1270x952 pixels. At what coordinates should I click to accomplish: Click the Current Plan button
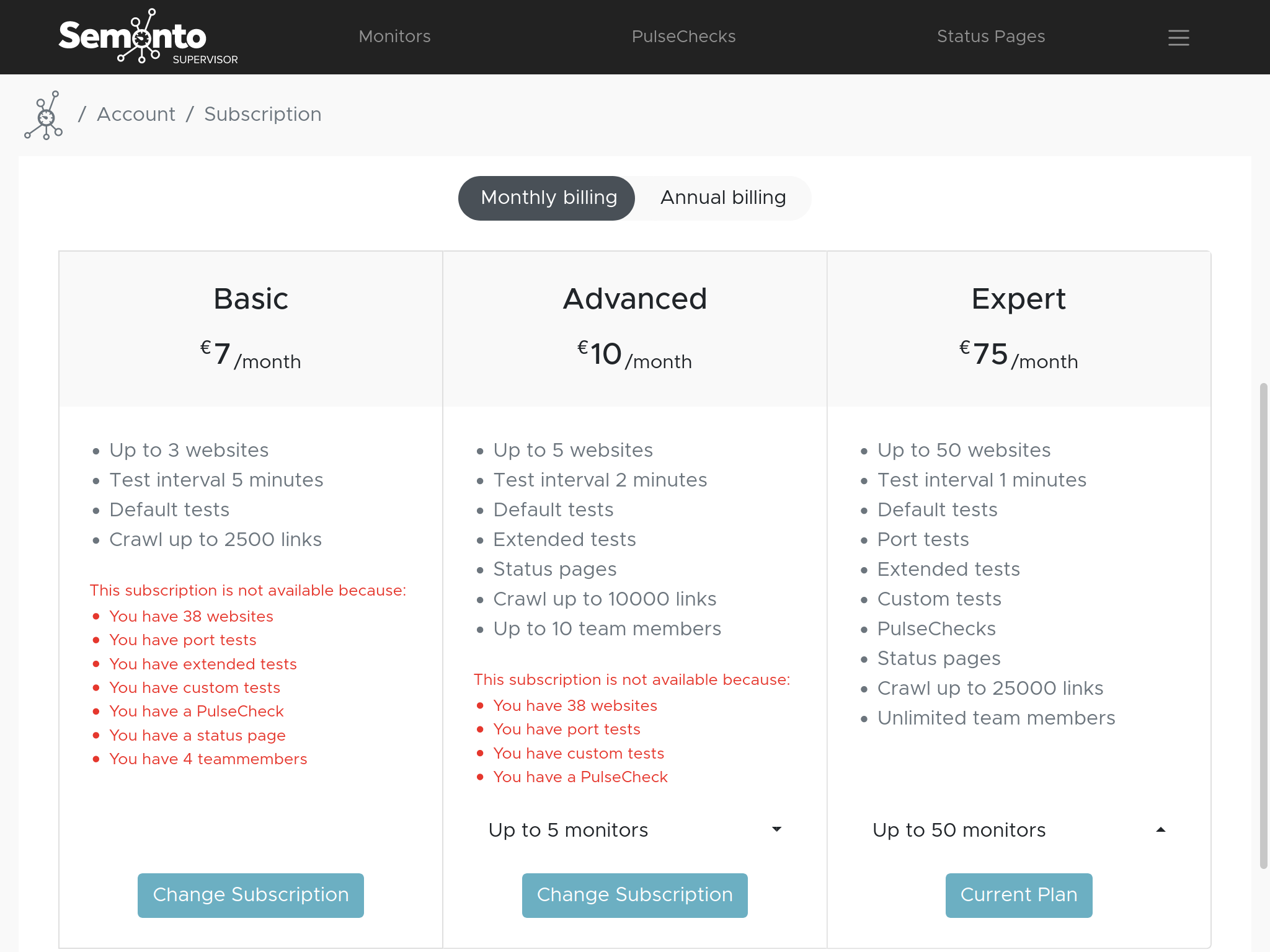pos(1018,895)
